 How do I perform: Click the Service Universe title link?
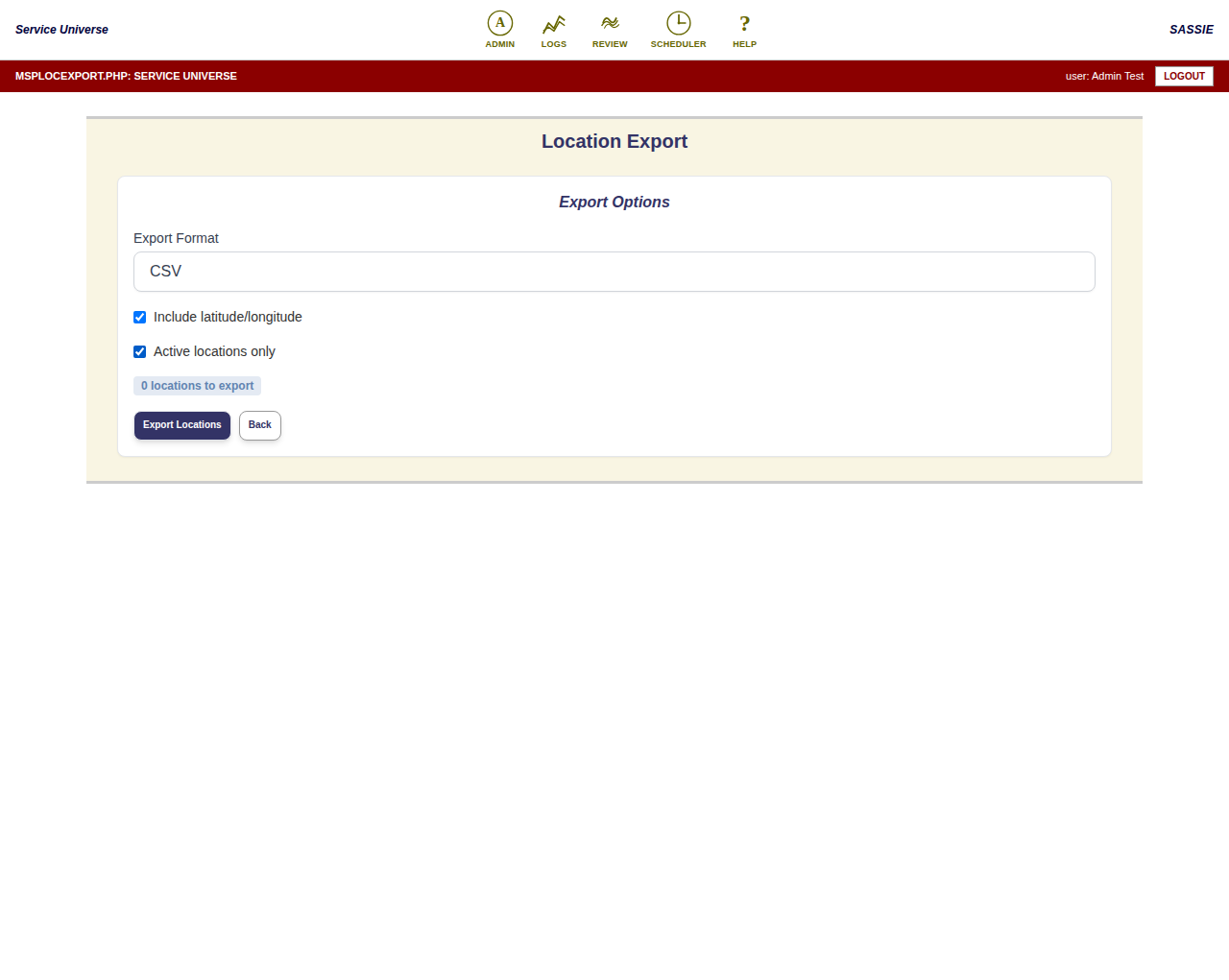61,30
